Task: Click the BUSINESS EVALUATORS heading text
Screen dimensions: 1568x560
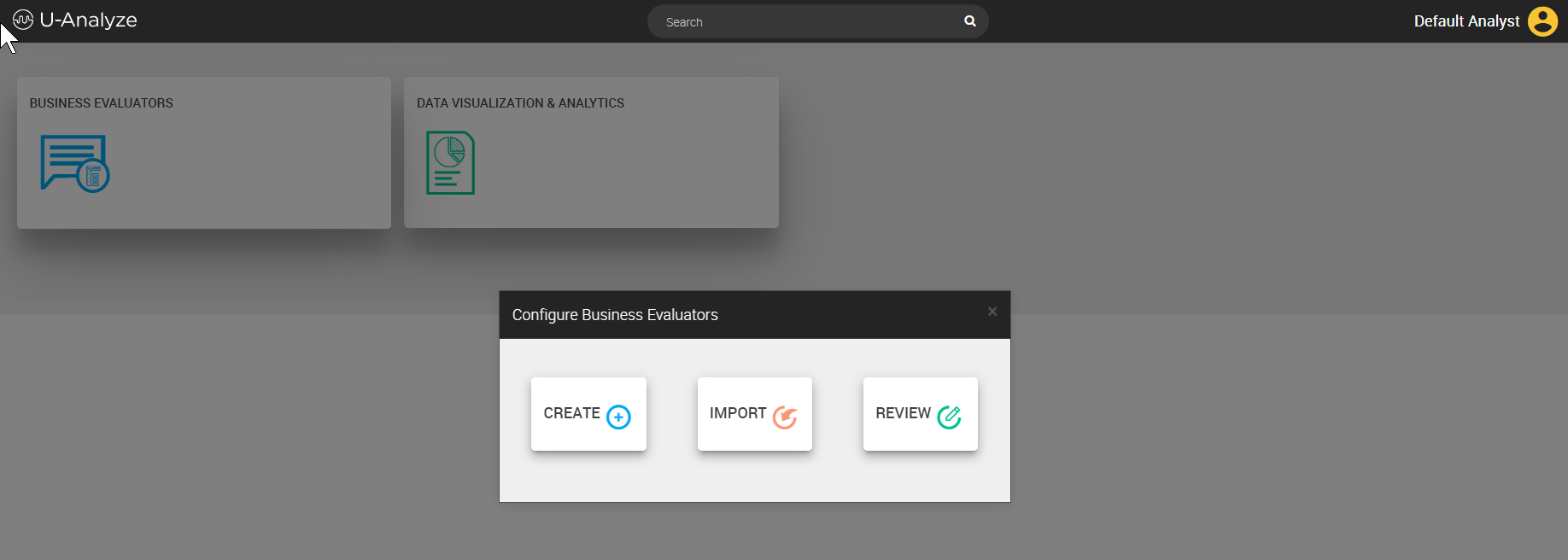Action: (102, 103)
